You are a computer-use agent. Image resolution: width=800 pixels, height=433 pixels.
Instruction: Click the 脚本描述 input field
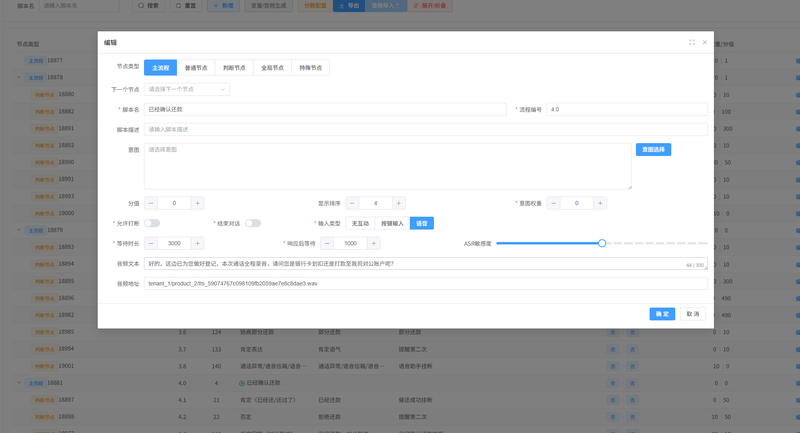pyautogui.click(x=425, y=129)
